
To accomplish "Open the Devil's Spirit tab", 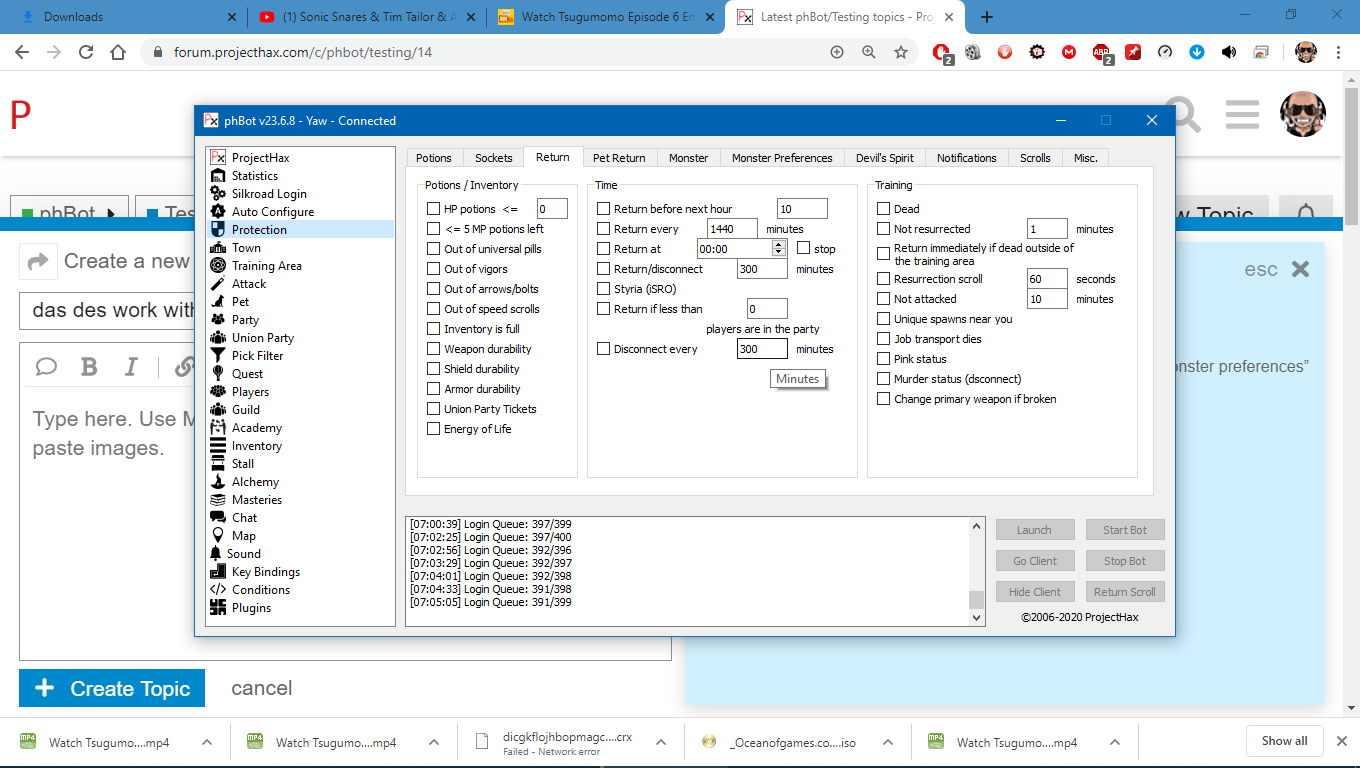I will click(884, 158).
